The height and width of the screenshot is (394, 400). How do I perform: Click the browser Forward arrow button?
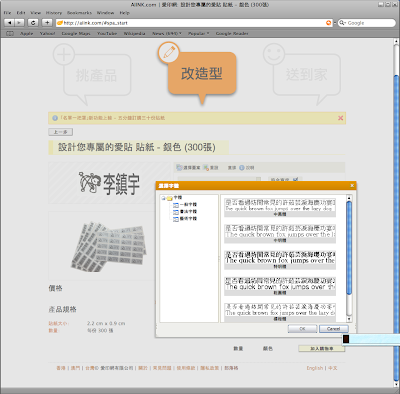19,23
